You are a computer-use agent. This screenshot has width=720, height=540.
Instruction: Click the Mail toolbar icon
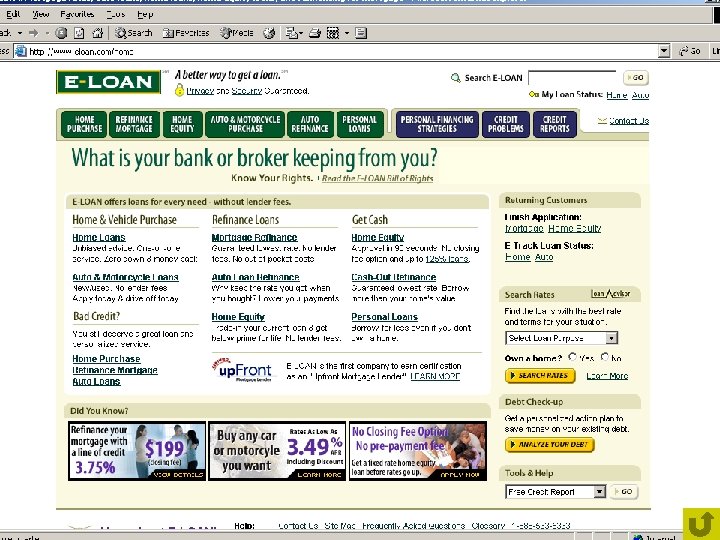click(294, 33)
